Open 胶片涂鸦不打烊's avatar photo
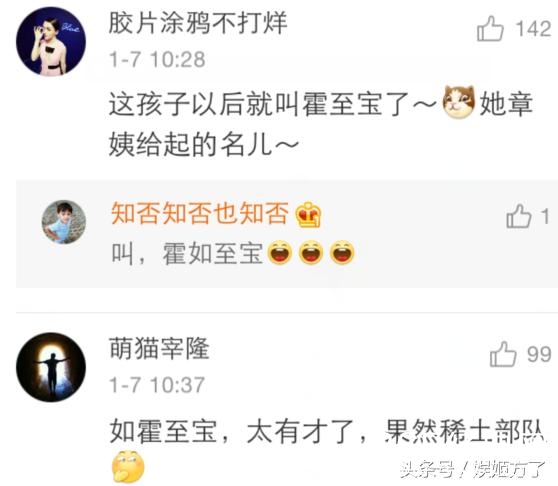The height and width of the screenshot is (486, 558). pyautogui.click(x=51, y=41)
